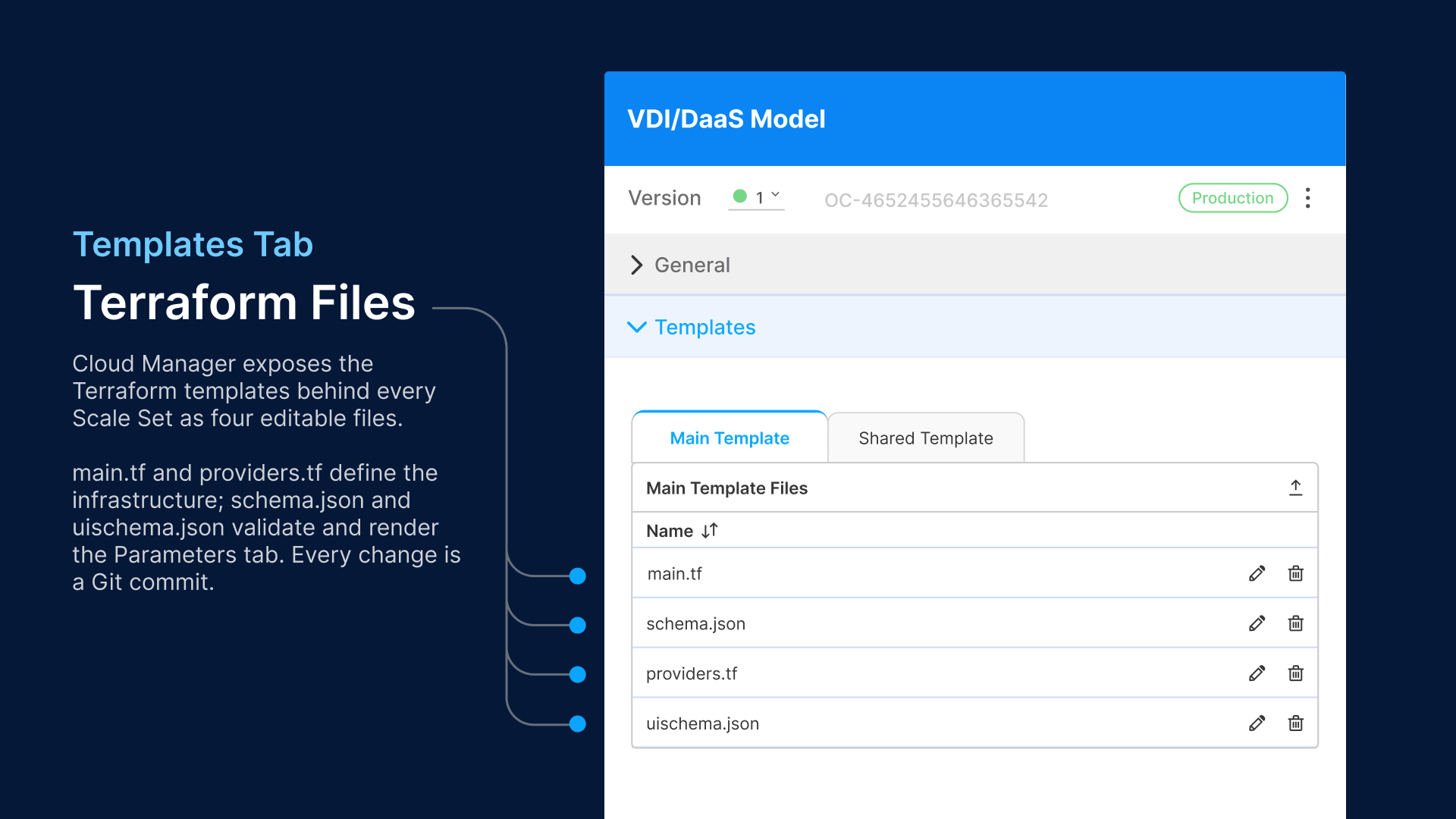
Task: Switch to the Shared Template tab
Action: 926,438
